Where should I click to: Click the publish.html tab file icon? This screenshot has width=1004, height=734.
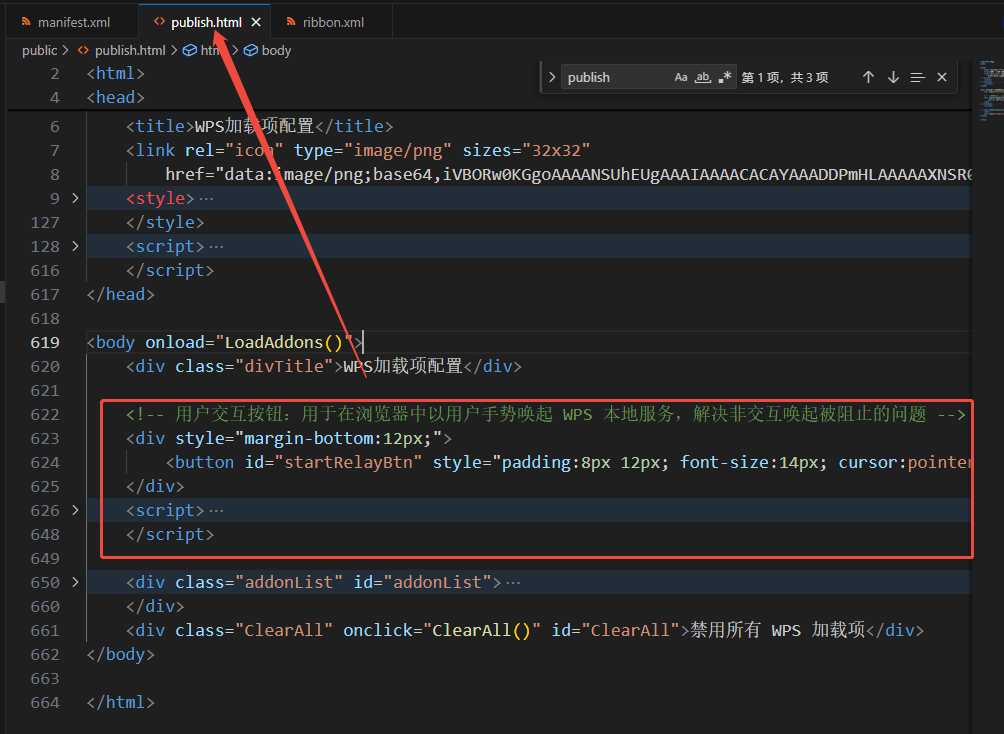tap(159, 22)
